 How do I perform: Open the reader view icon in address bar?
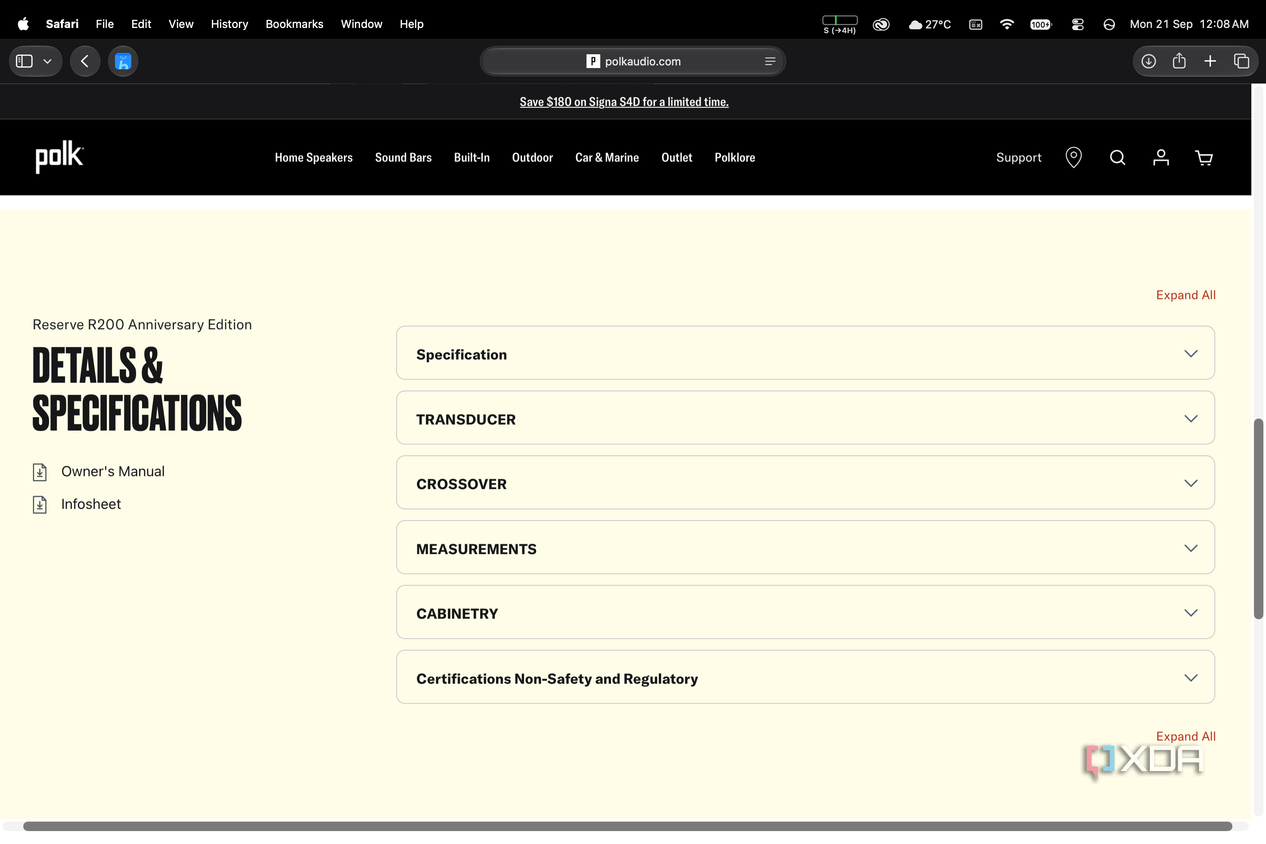(770, 61)
